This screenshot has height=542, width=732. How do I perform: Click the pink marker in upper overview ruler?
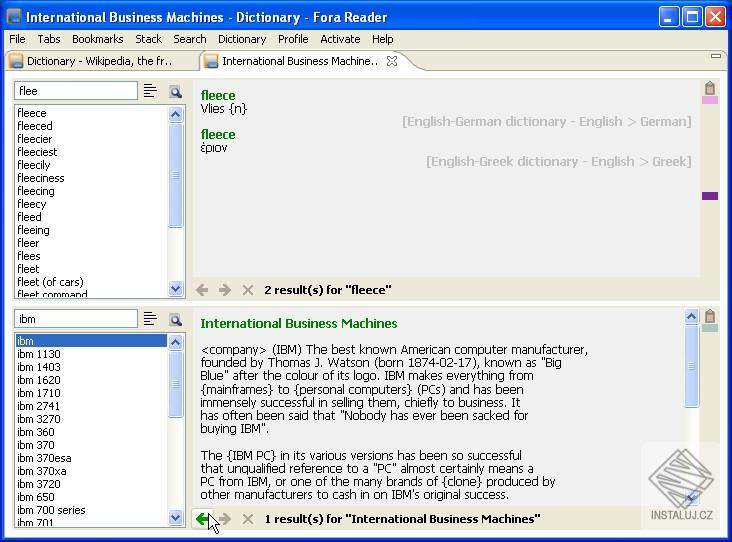(x=710, y=100)
